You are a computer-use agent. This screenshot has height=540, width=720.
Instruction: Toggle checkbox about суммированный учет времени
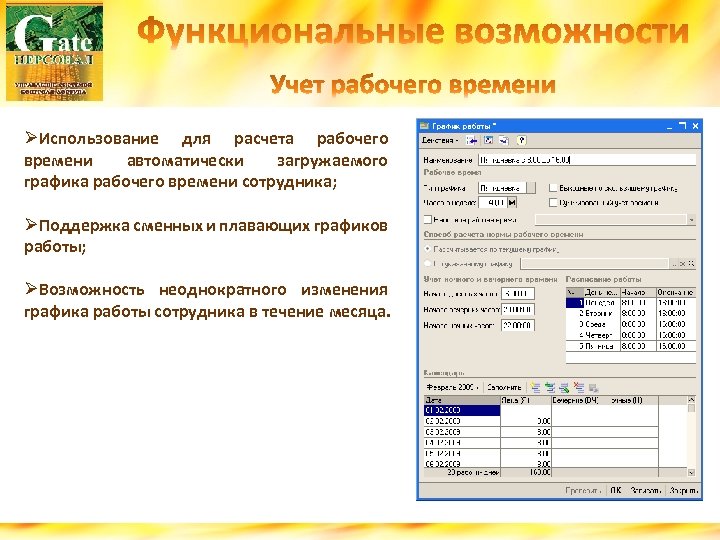(553, 202)
